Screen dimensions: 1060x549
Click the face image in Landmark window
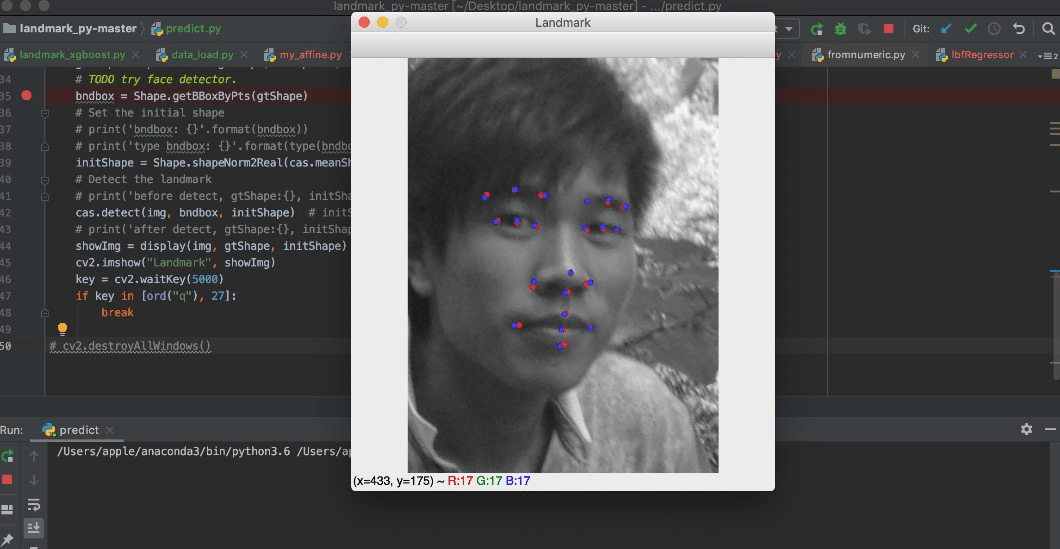coord(563,265)
